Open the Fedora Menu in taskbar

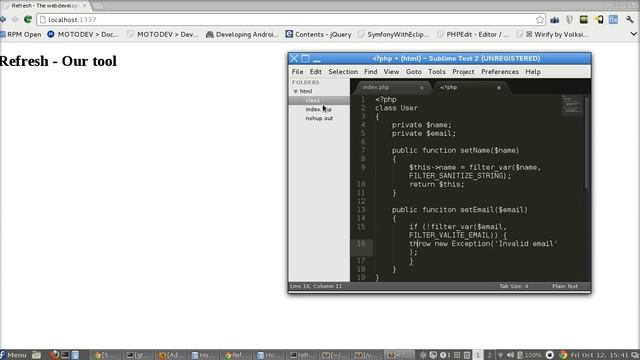tap(13, 355)
